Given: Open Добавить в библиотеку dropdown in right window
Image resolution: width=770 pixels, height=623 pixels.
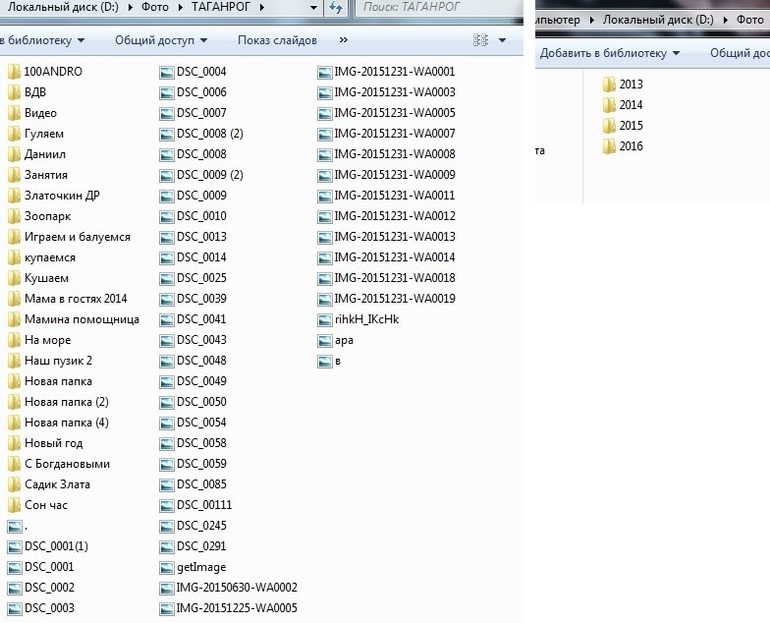Looking at the screenshot, I should 609,53.
